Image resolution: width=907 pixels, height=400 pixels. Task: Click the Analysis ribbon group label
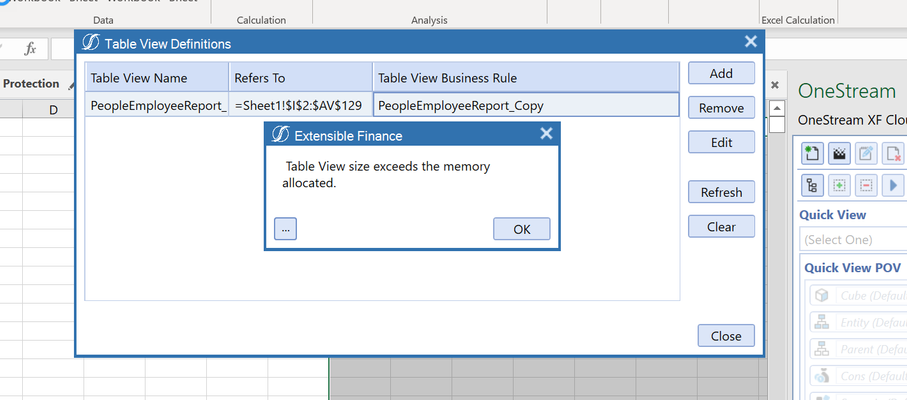429,20
